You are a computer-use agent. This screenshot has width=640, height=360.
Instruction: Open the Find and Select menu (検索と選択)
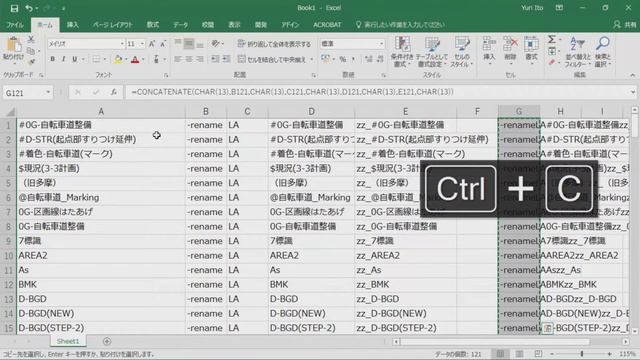602,51
